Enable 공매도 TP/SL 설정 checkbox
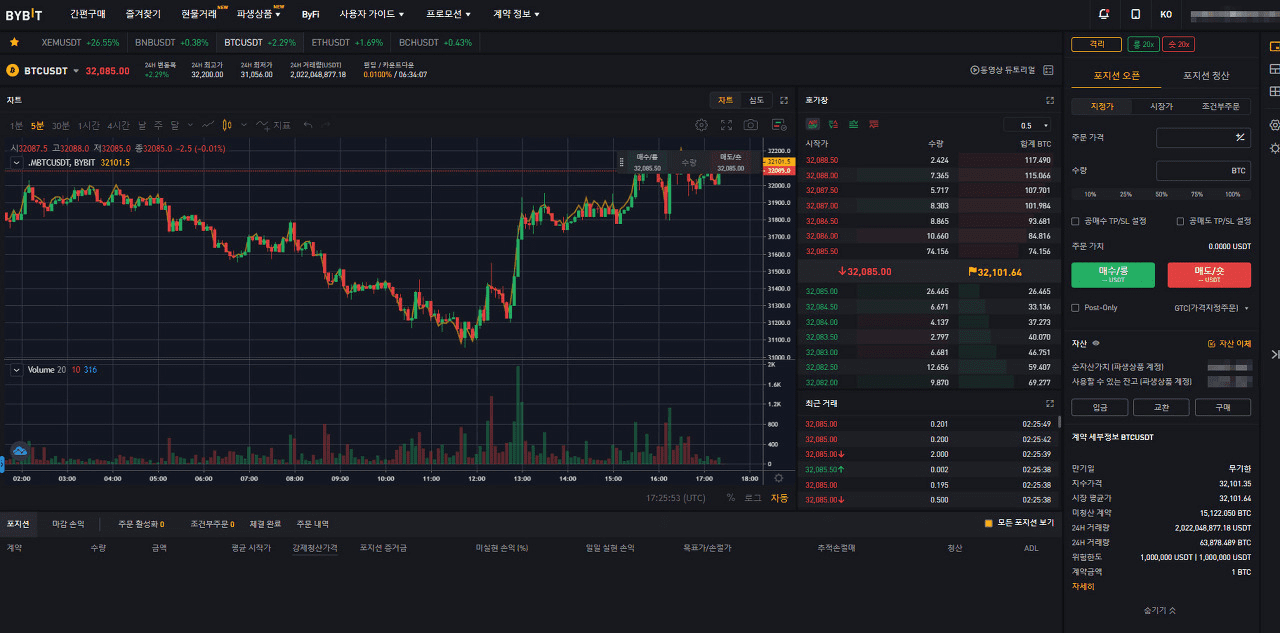This screenshot has width=1280, height=633. tap(1180, 221)
